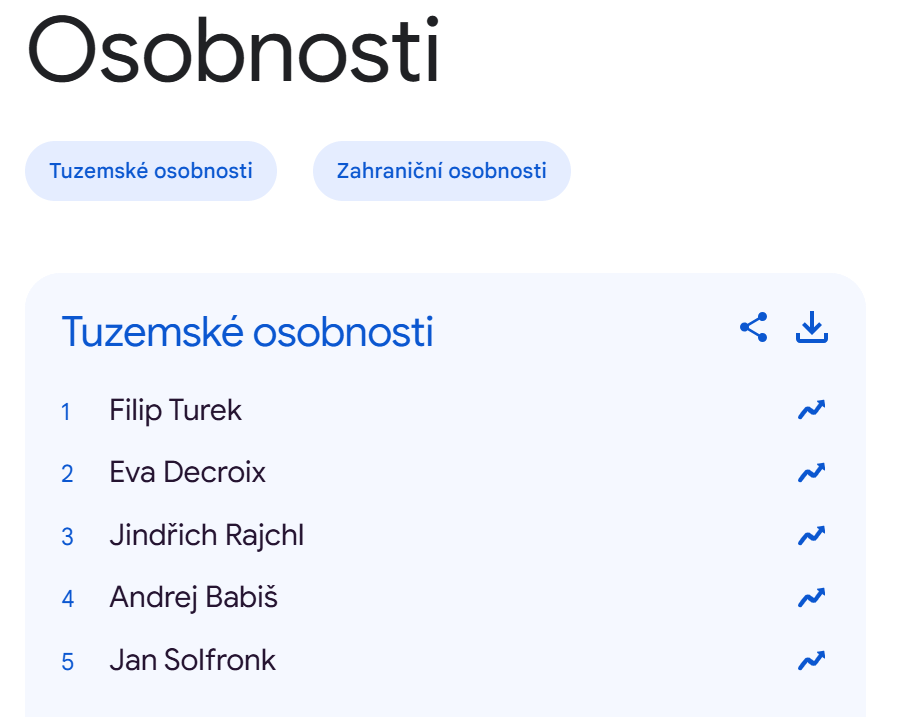
Task: Open the Filip Turek search result
Action: 175,410
